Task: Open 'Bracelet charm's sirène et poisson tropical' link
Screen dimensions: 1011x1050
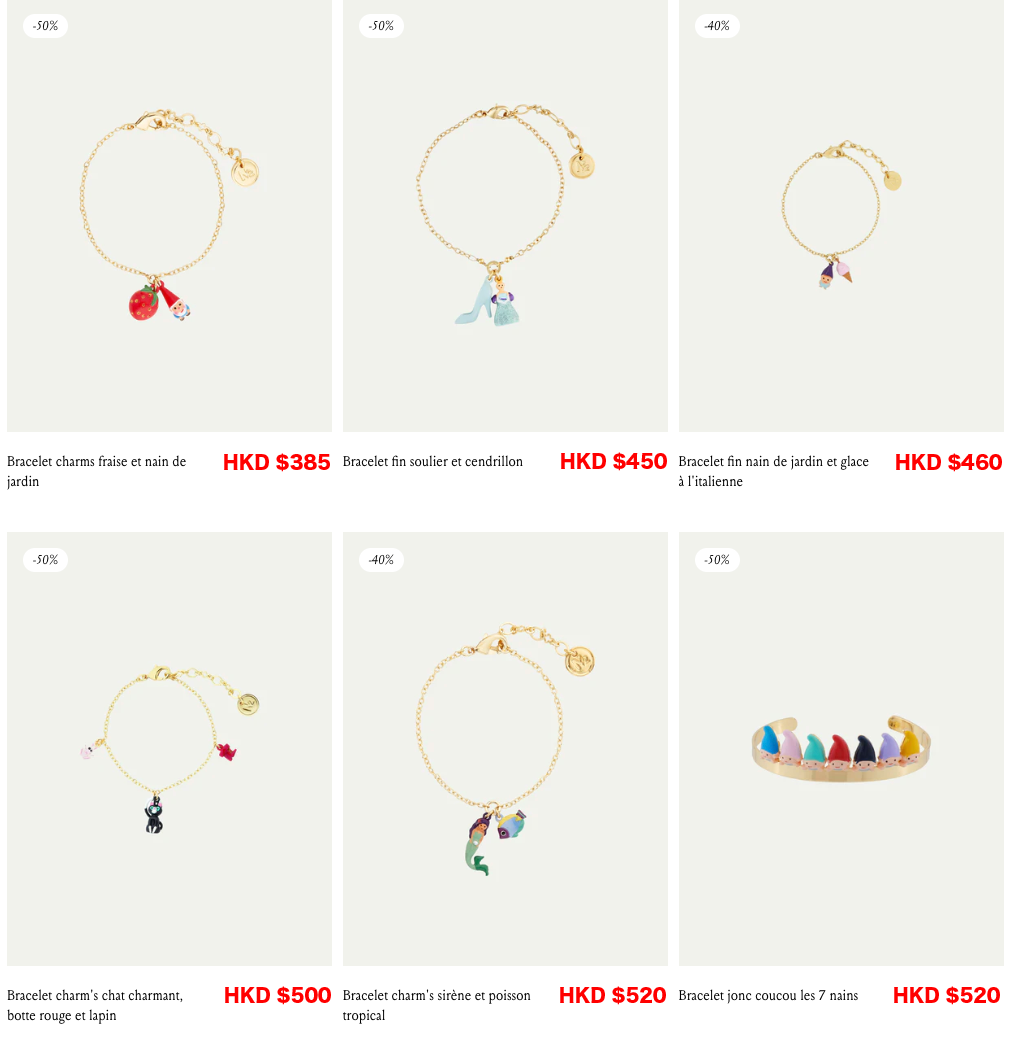Action: tap(437, 1005)
